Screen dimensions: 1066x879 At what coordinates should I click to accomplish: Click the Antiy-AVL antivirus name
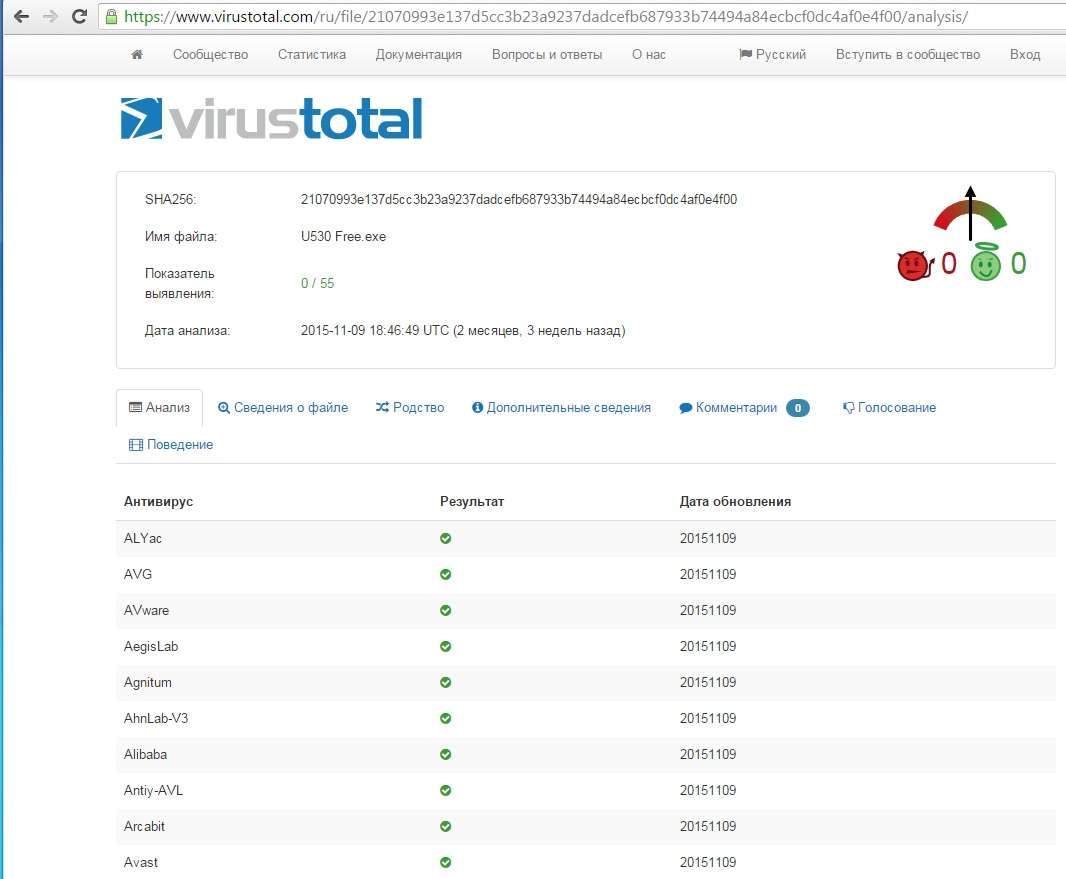154,791
